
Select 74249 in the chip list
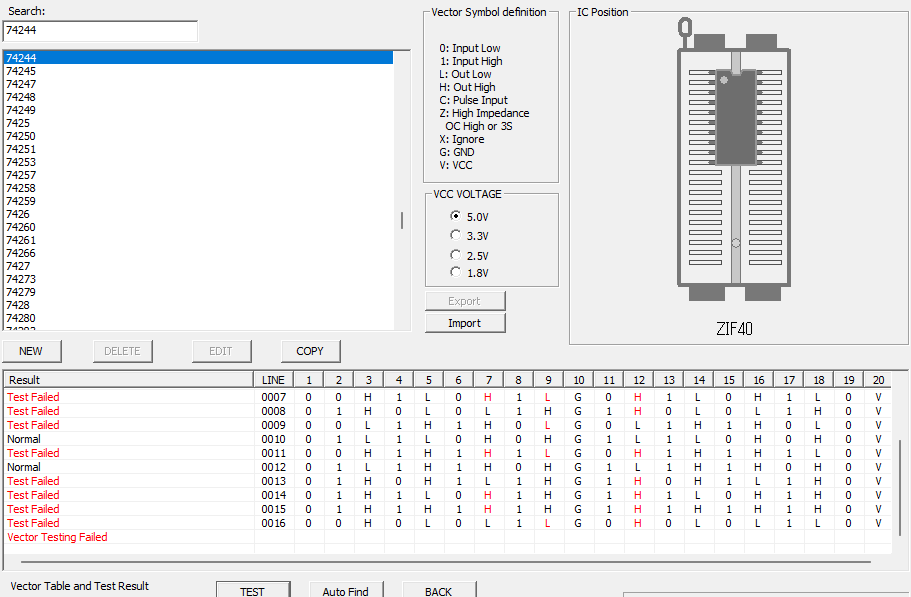[198, 110]
